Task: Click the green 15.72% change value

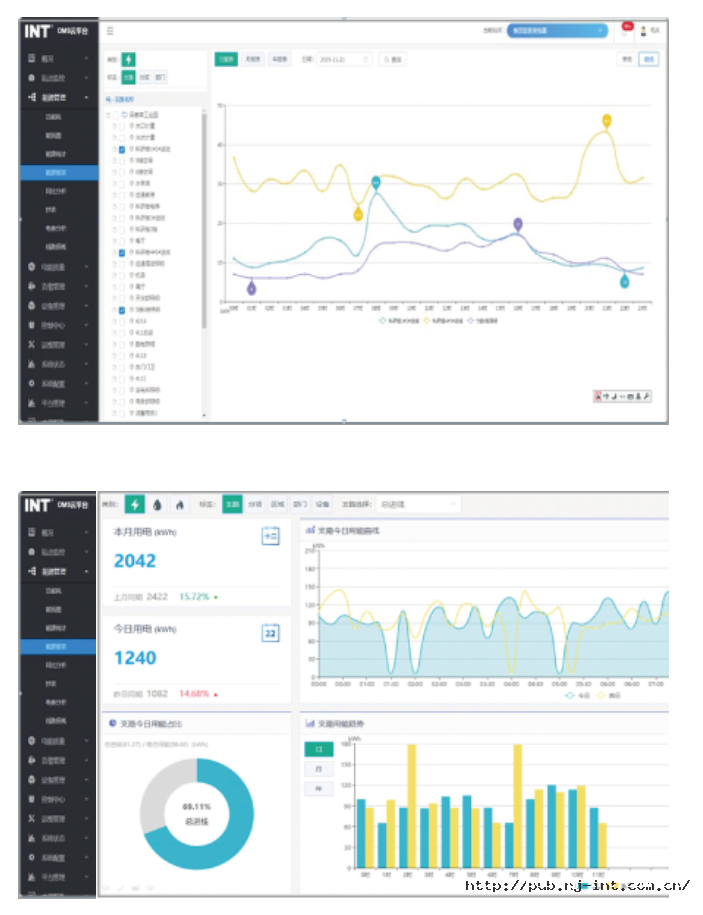Action: coord(194,596)
